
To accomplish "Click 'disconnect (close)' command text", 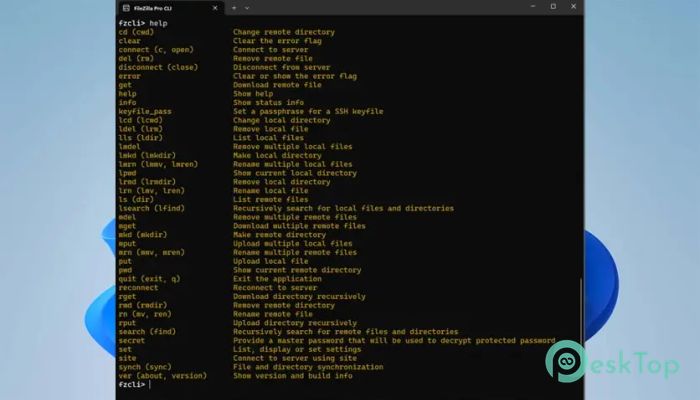I will (x=158, y=67).
